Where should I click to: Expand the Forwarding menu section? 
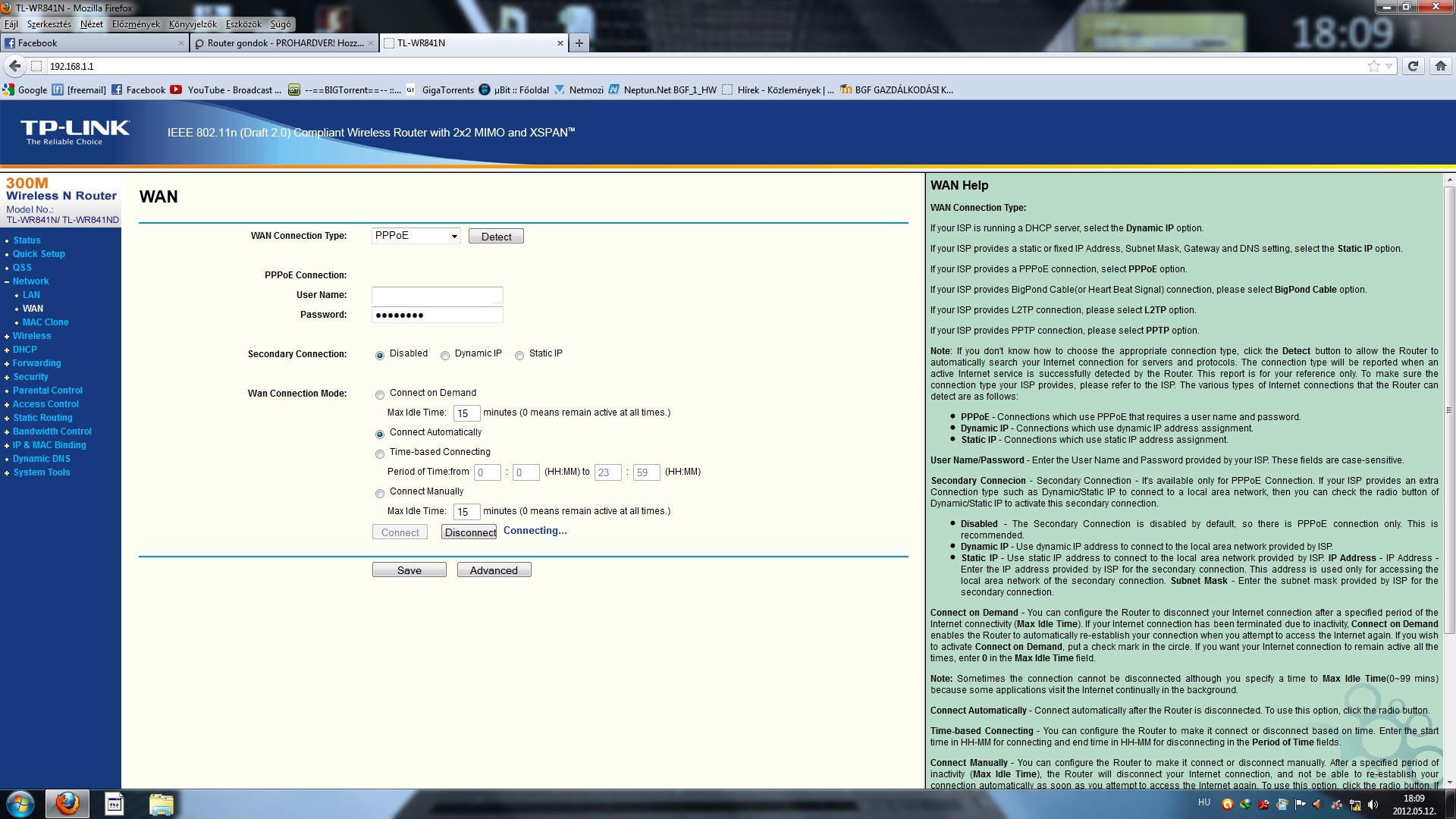pyautogui.click(x=36, y=363)
